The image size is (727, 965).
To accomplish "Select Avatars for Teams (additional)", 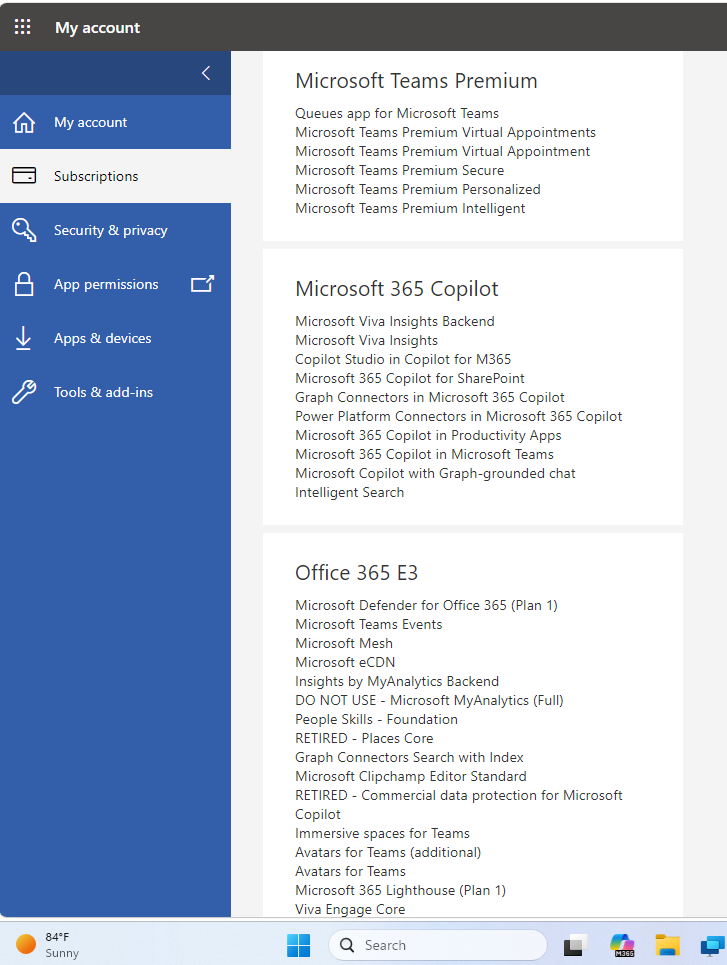I will point(388,853).
